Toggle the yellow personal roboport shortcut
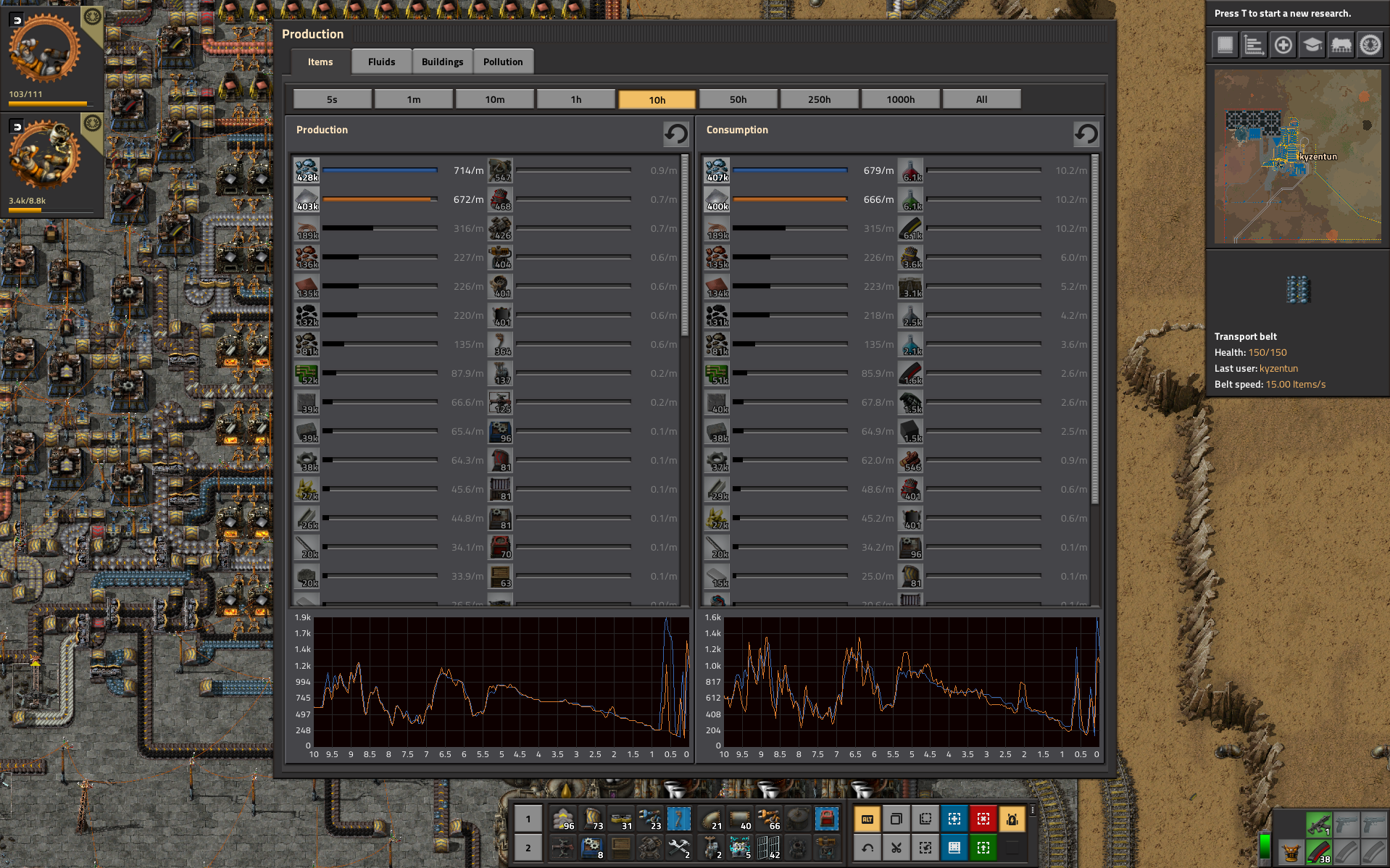This screenshot has width=1390, height=868. 1012,819
